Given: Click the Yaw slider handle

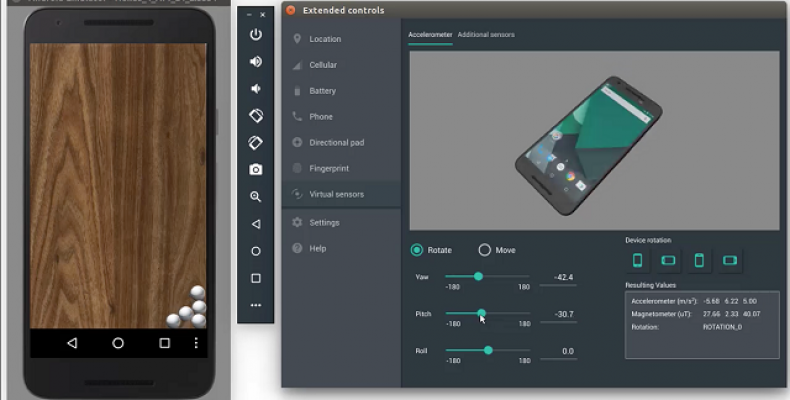Looking at the screenshot, I should click(x=478, y=276).
